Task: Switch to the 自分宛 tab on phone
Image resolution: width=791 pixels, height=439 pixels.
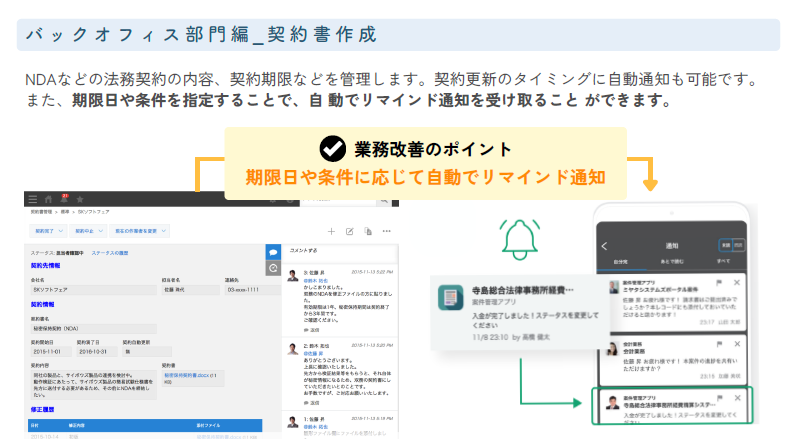Action: [x=620, y=262]
